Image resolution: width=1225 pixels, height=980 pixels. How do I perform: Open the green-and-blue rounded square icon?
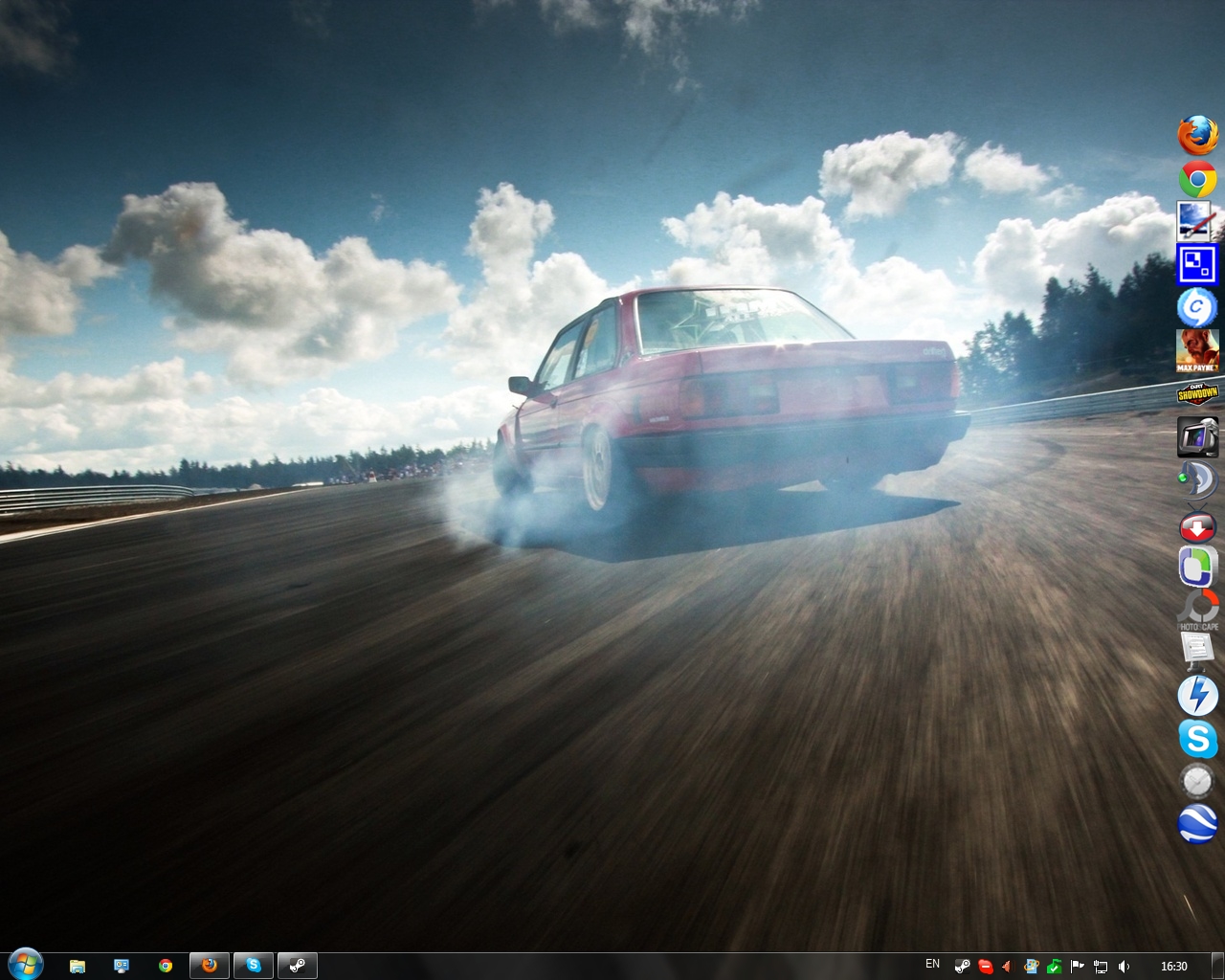tap(1197, 566)
